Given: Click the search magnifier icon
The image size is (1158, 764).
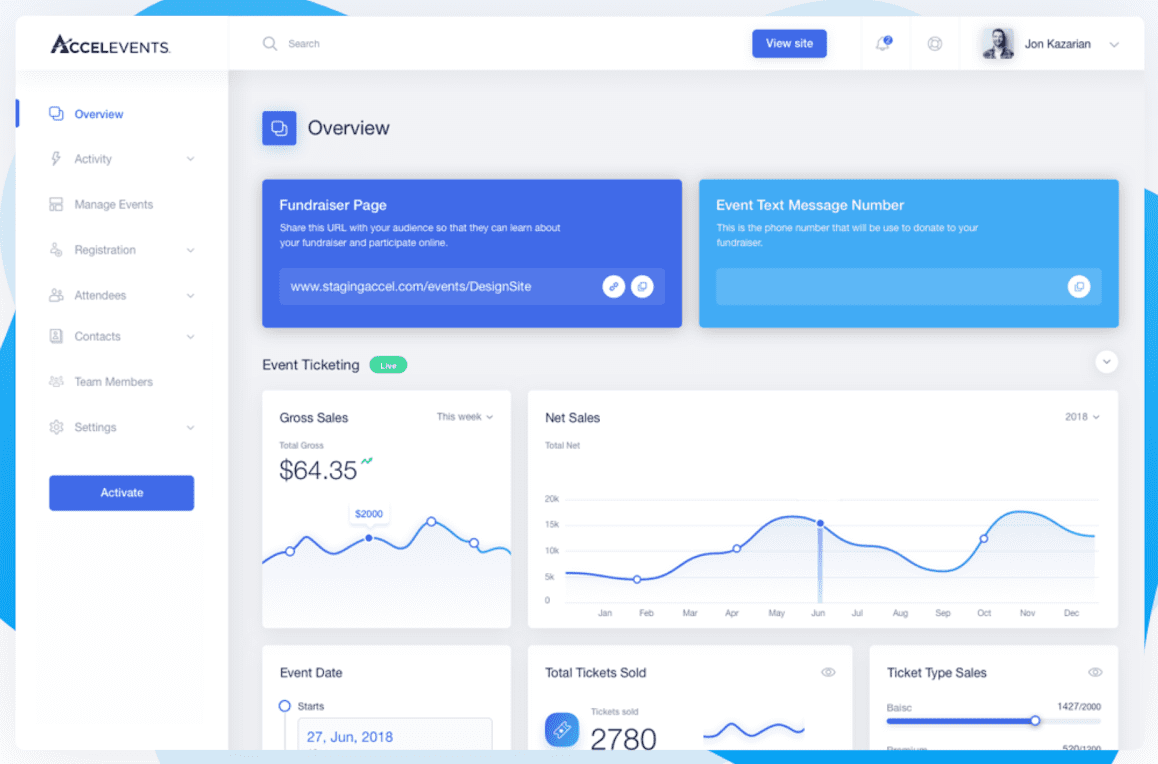Looking at the screenshot, I should pos(270,43).
